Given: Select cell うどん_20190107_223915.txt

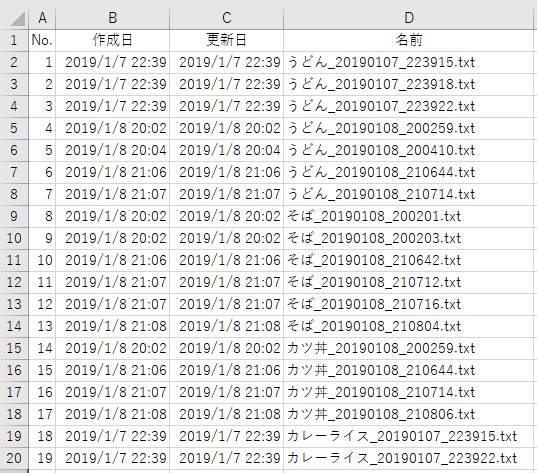Looking at the screenshot, I should pos(409,62).
